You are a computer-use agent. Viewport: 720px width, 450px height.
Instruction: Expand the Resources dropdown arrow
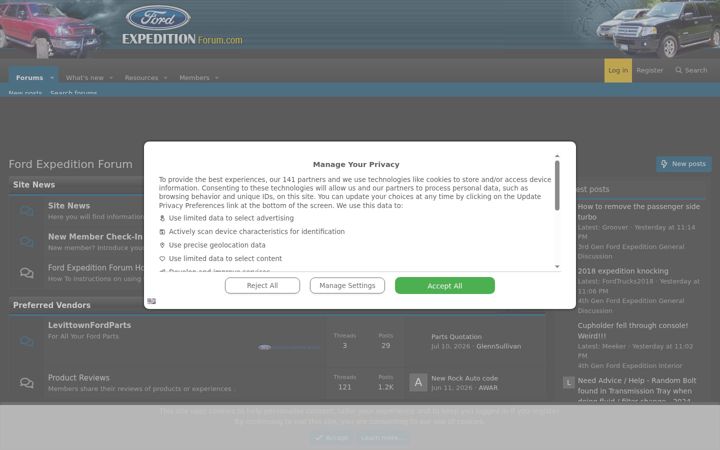click(165, 78)
